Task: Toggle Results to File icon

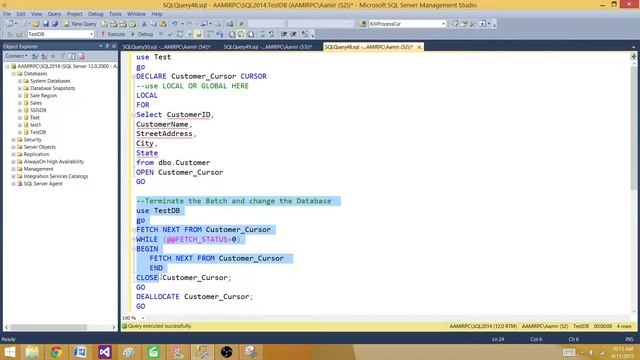Action: click(x=251, y=34)
